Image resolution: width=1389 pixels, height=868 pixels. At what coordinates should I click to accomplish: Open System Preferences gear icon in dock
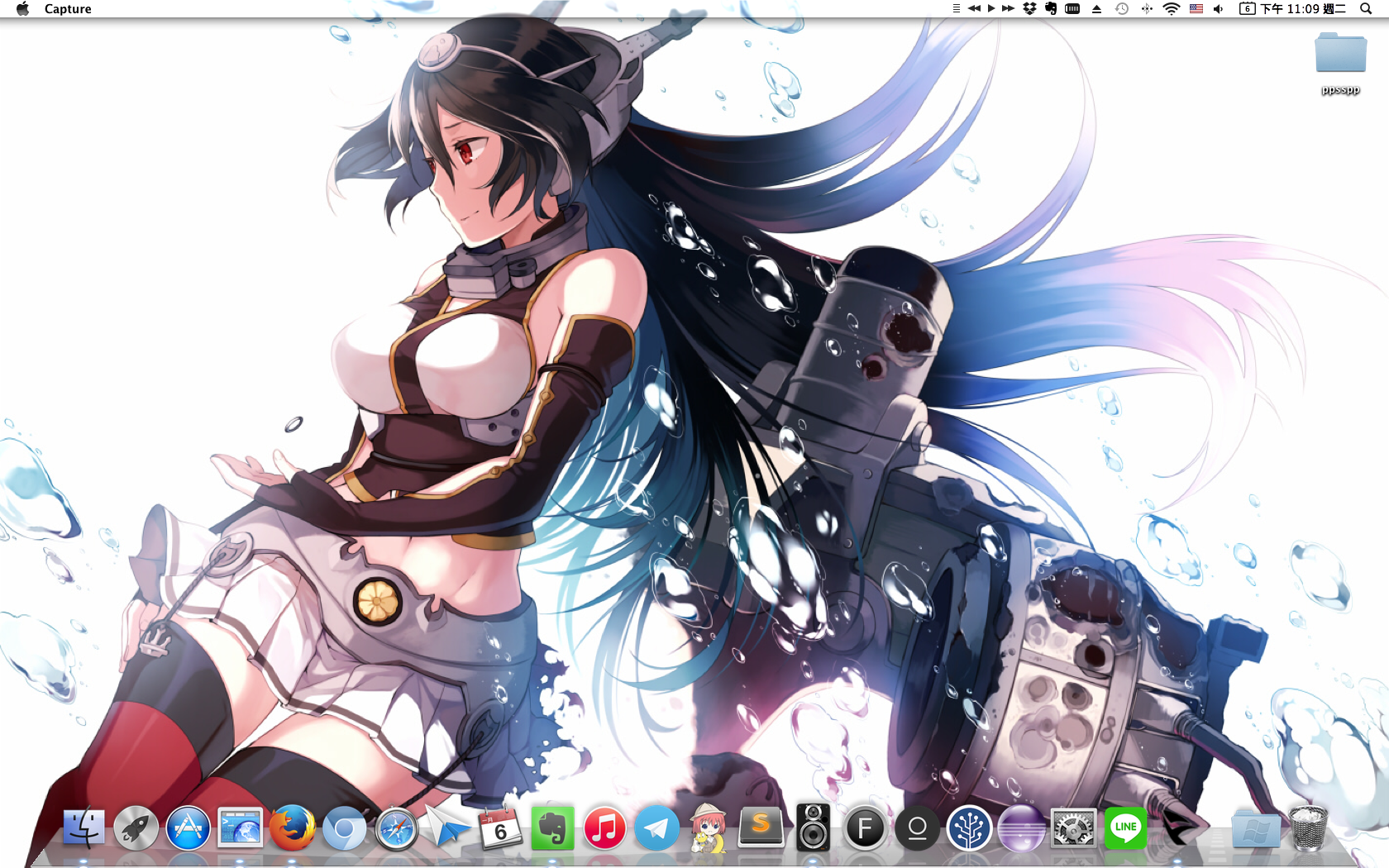tap(1073, 828)
